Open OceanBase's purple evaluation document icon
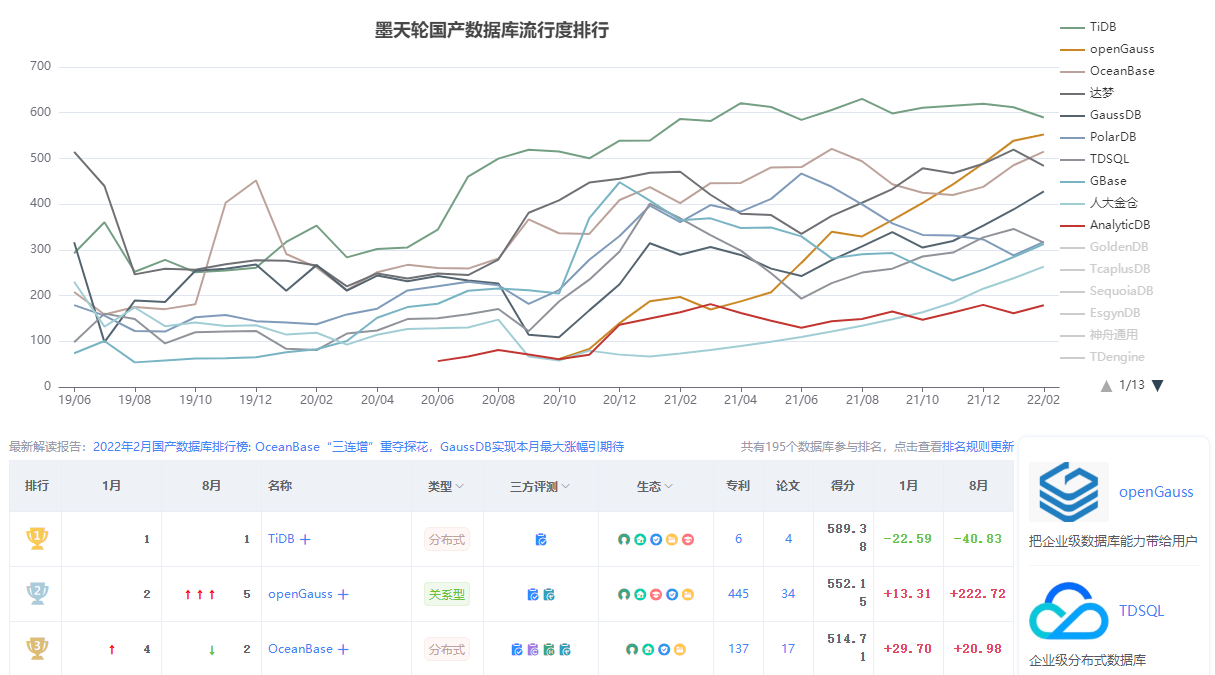The width and height of the screenshot is (1215, 675). pos(533,649)
